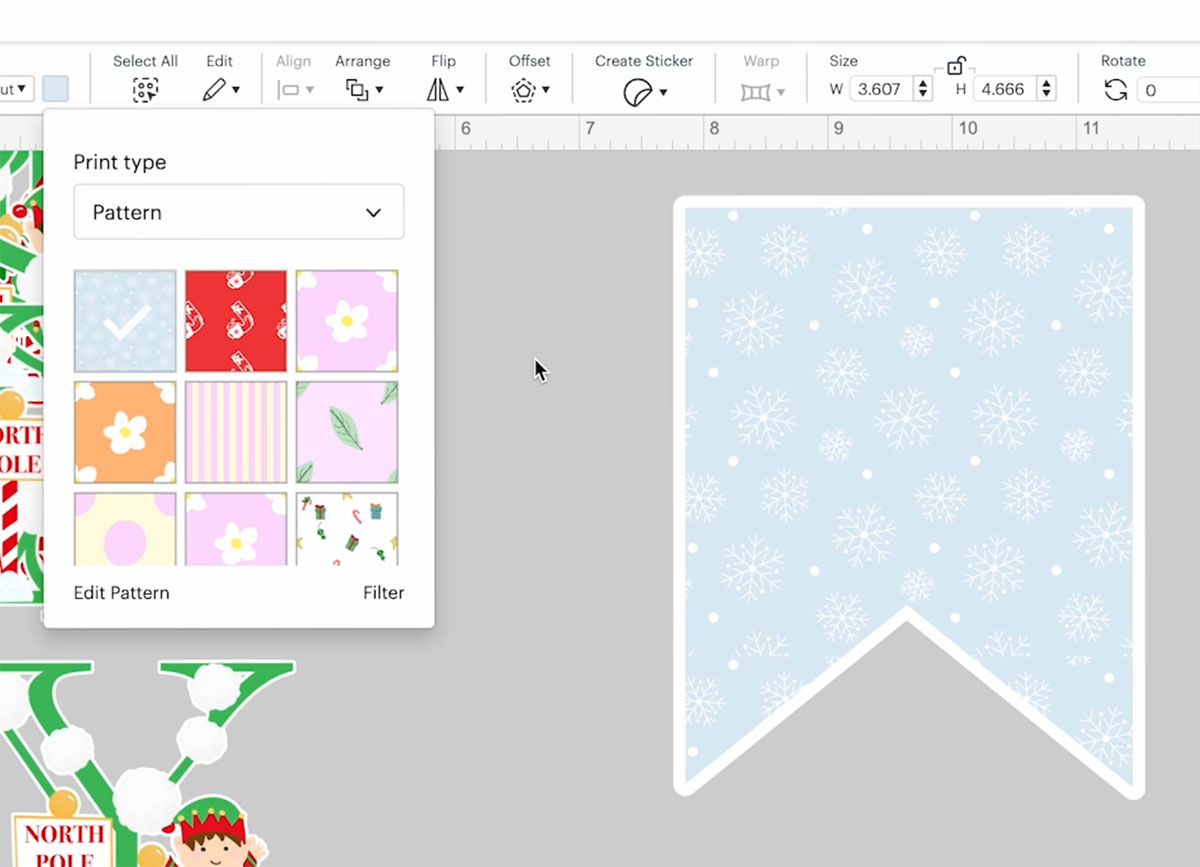Click the Select All icon
This screenshot has width=1200, height=867.
[x=146, y=90]
